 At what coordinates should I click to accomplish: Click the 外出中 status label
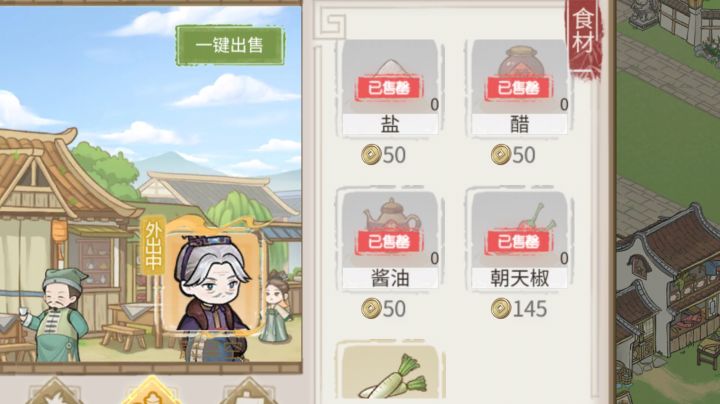[153, 246]
